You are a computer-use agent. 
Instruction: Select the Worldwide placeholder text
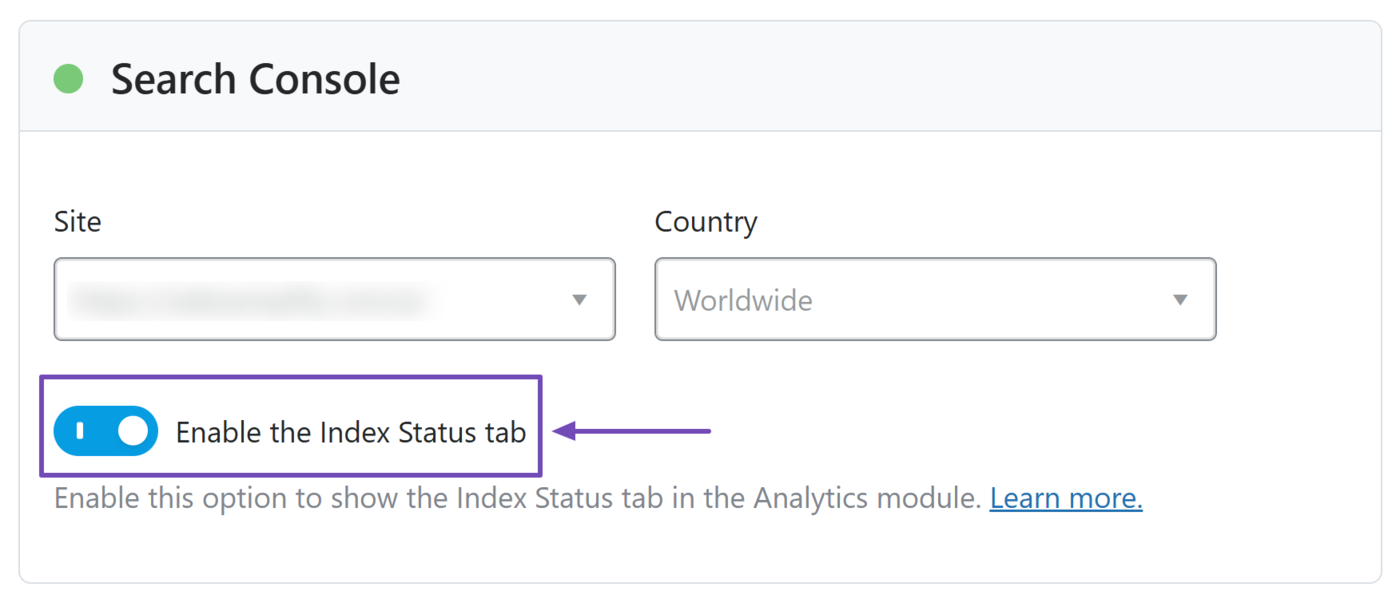743,300
